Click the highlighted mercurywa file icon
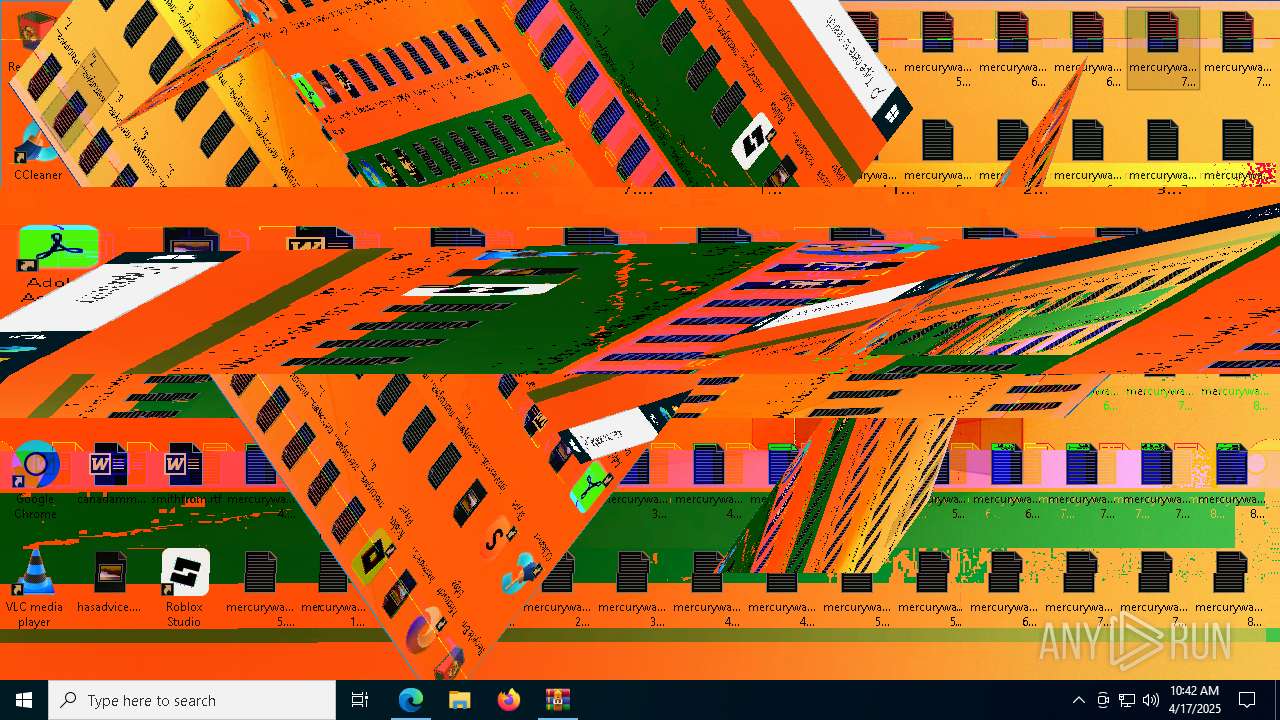 (x=1163, y=49)
